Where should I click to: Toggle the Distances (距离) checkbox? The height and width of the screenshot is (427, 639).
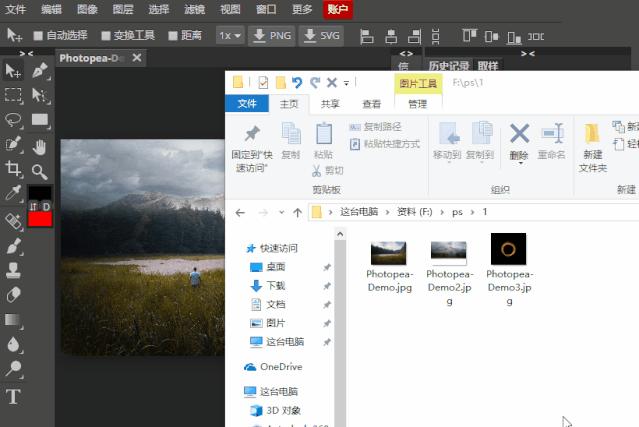pyautogui.click(x=173, y=36)
